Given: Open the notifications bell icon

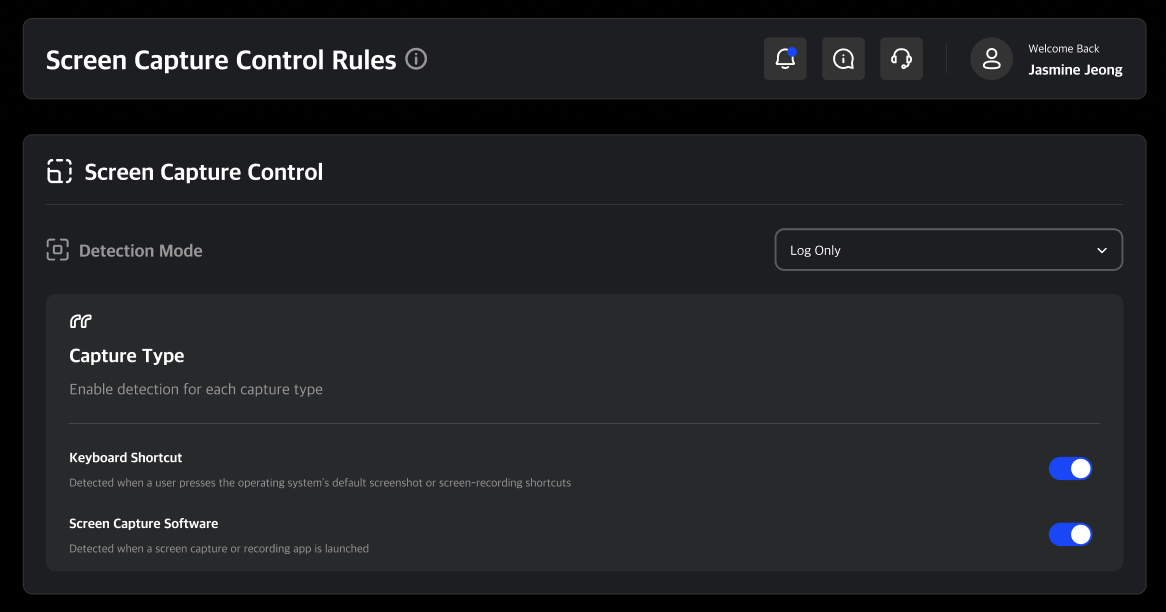Looking at the screenshot, I should coord(784,58).
